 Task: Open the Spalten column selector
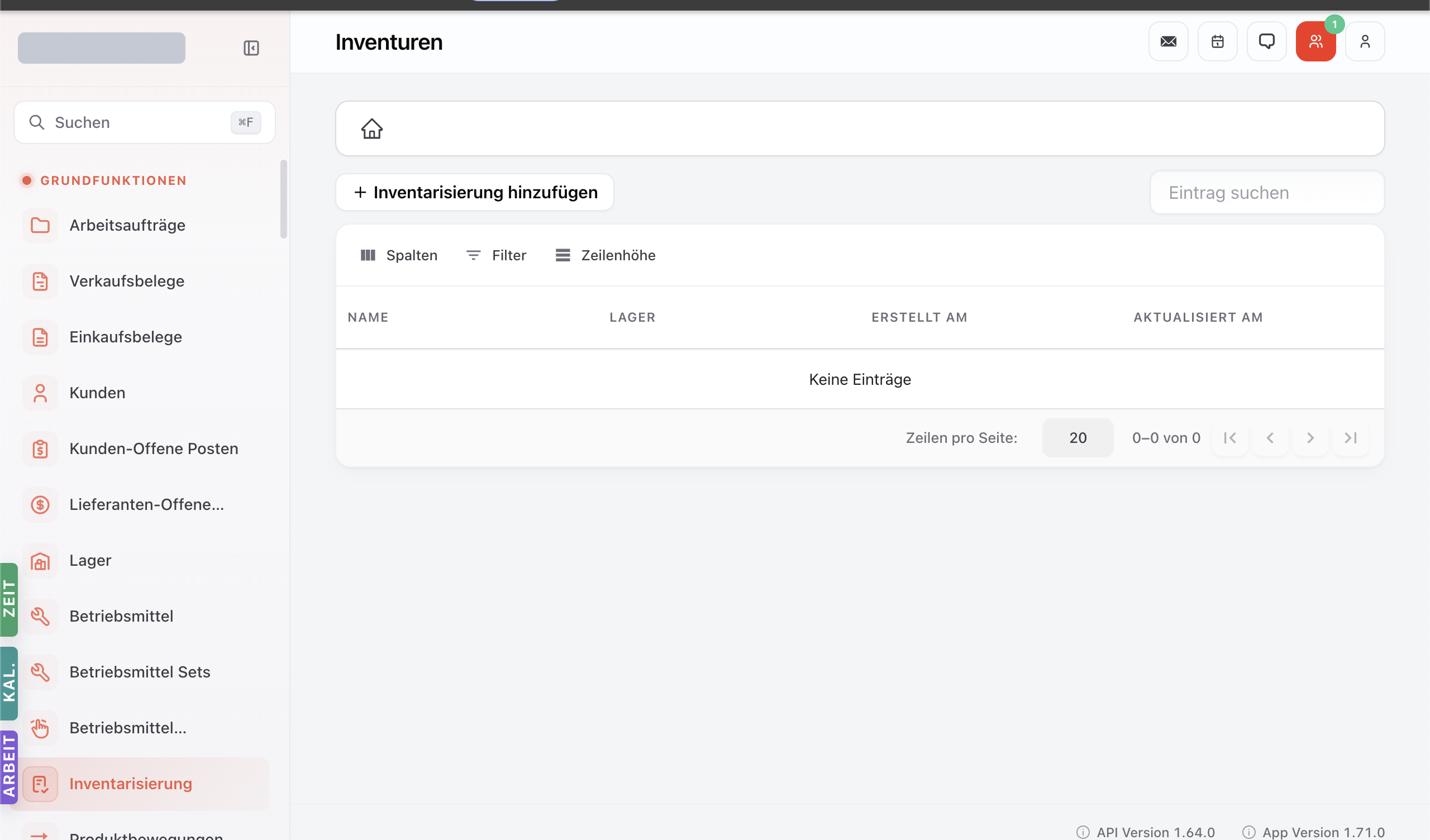point(399,255)
